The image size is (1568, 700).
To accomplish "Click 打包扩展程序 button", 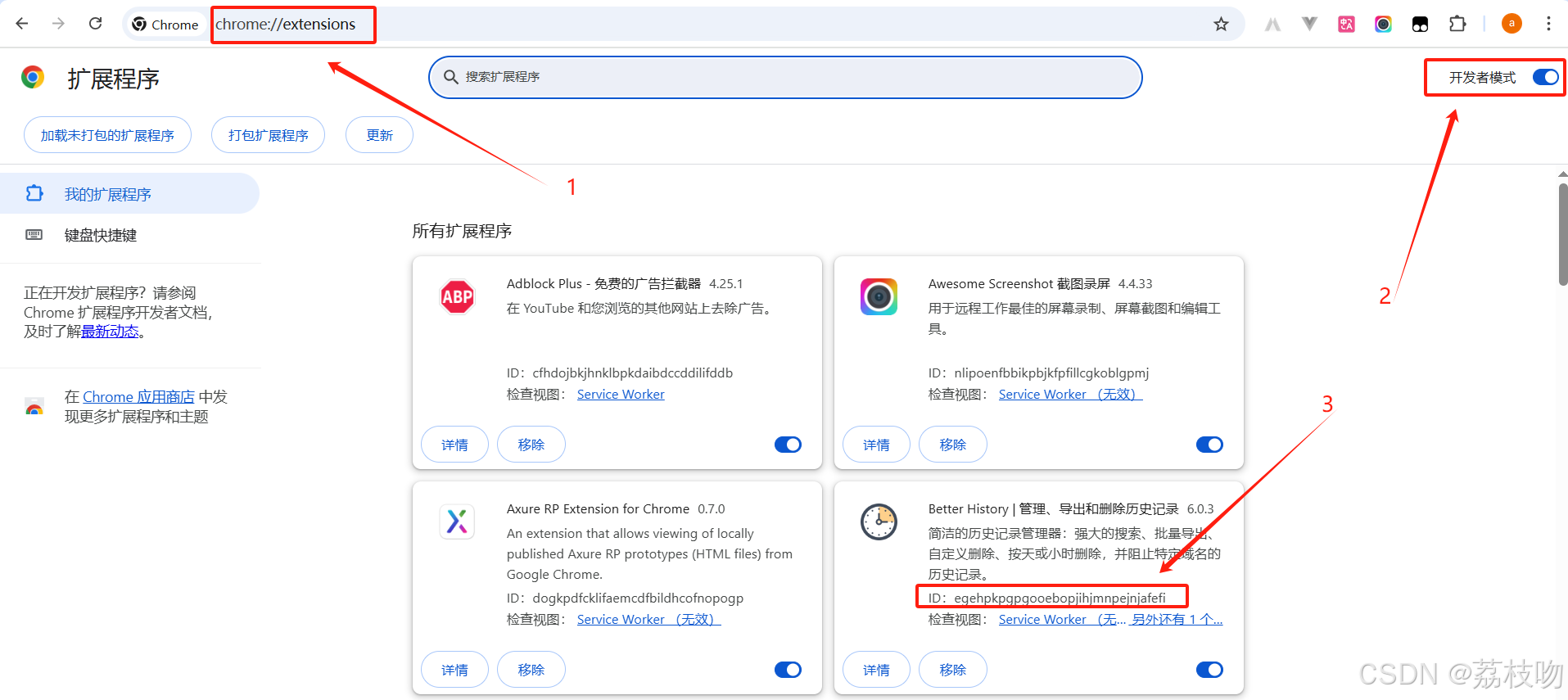I will click(x=268, y=135).
